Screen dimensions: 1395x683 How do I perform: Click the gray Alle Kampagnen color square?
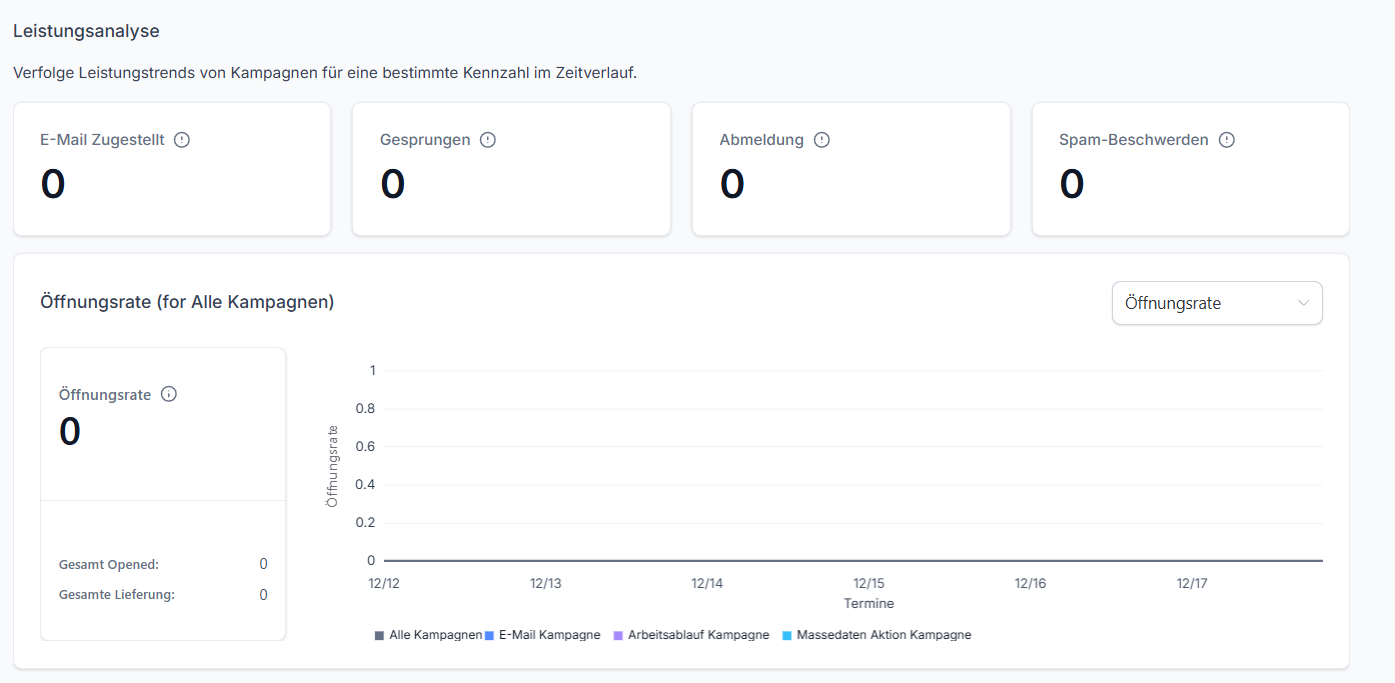click(379, 636)
